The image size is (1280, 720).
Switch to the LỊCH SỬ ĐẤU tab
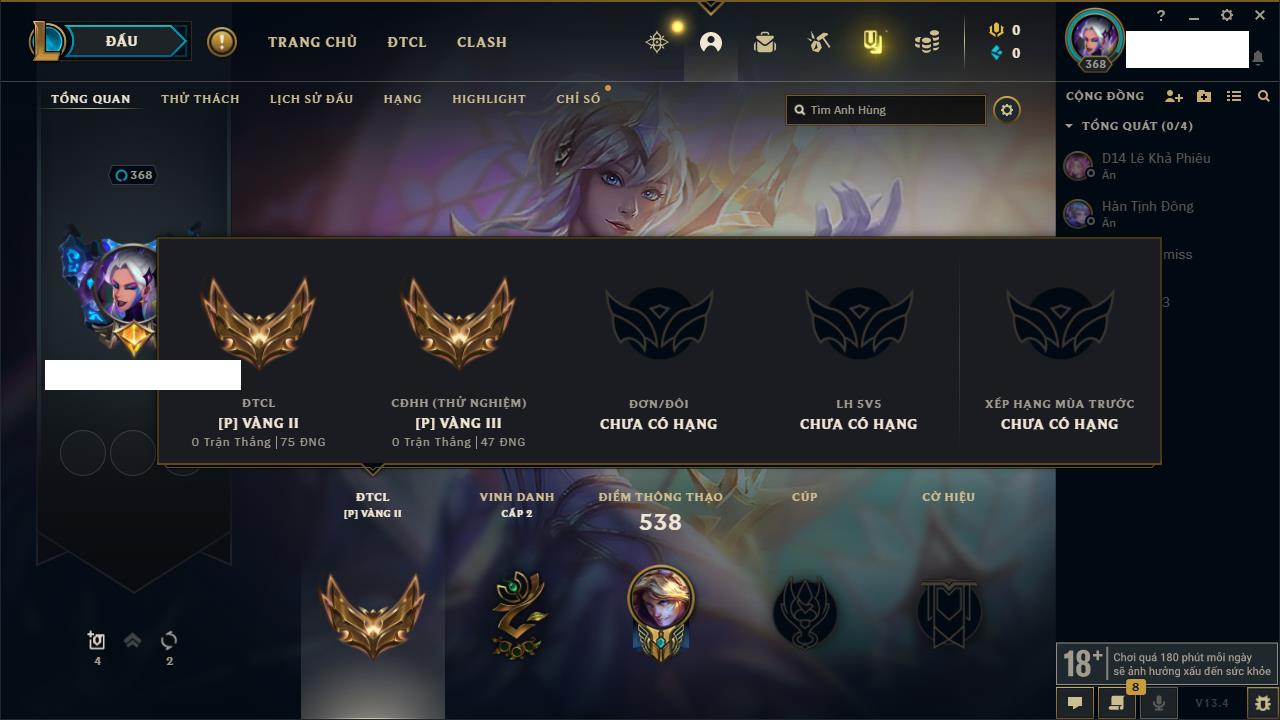311,99
